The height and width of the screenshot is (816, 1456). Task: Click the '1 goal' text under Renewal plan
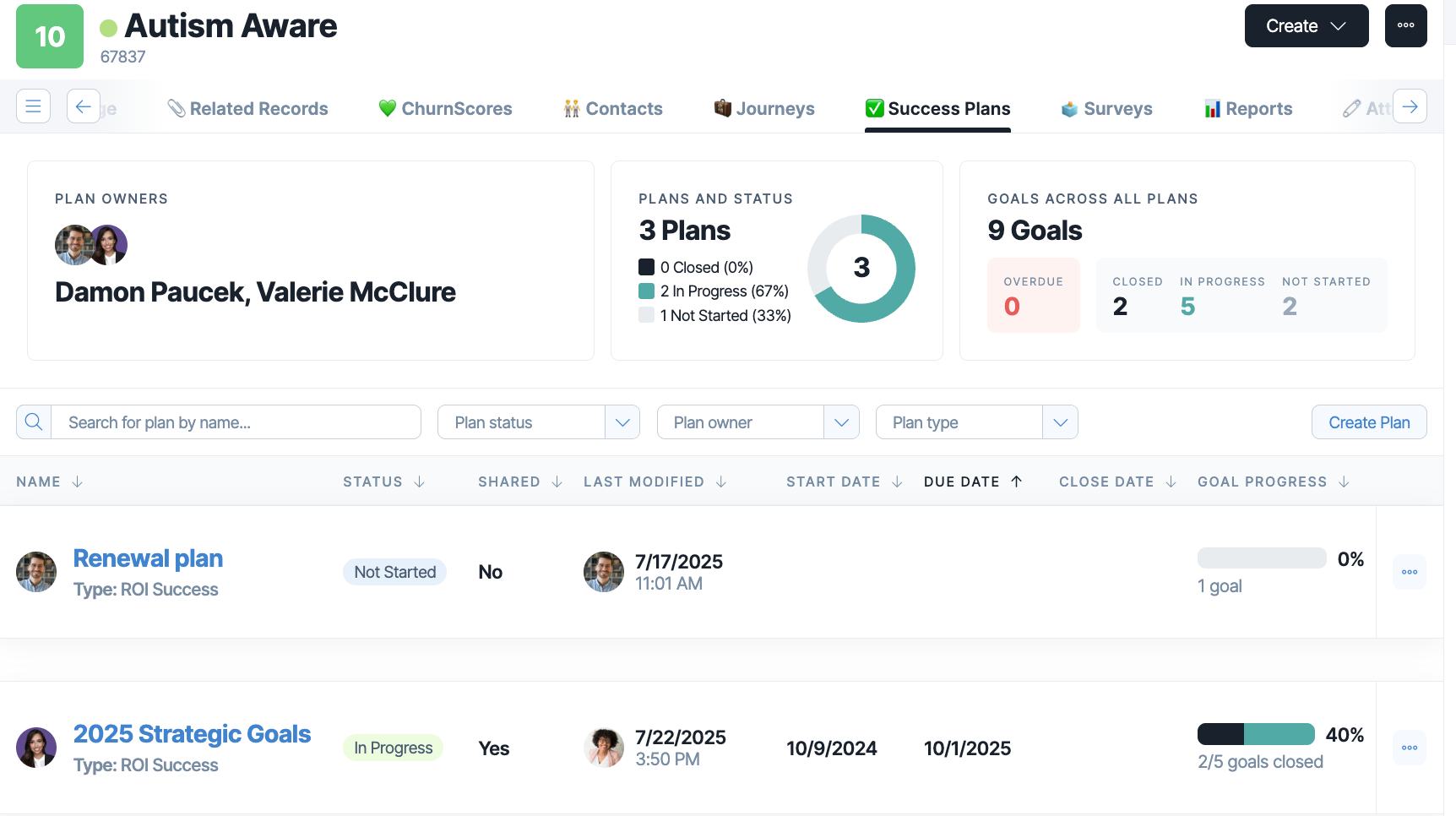[1220, 586]
